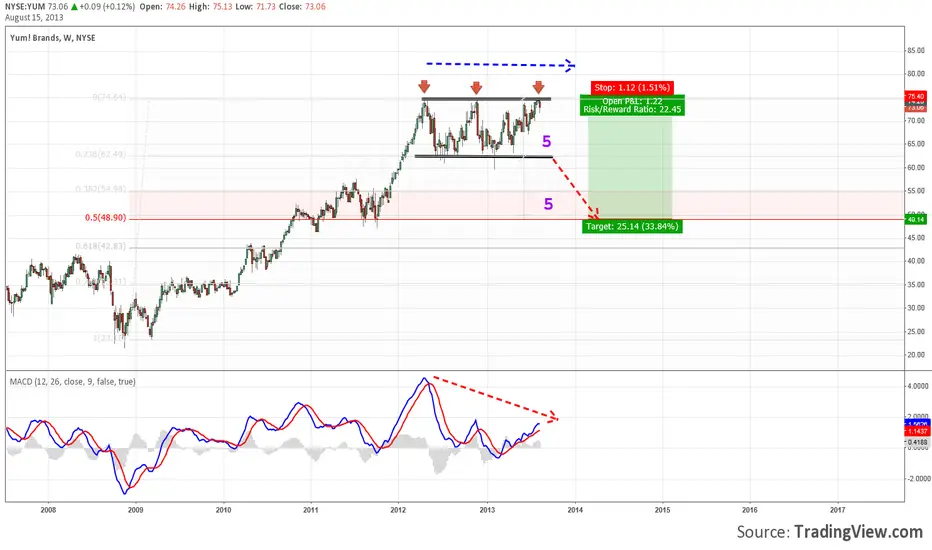932x550 pixels.
Task: Click the 60.00 price axis label
Action: (916, 168)
